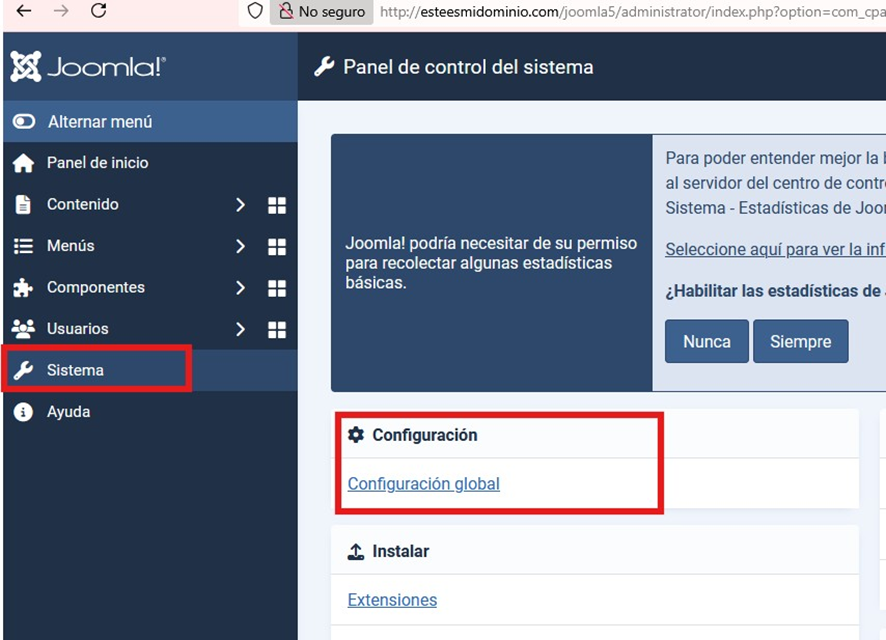Open the Componentes menu item

tap(95, 287)
